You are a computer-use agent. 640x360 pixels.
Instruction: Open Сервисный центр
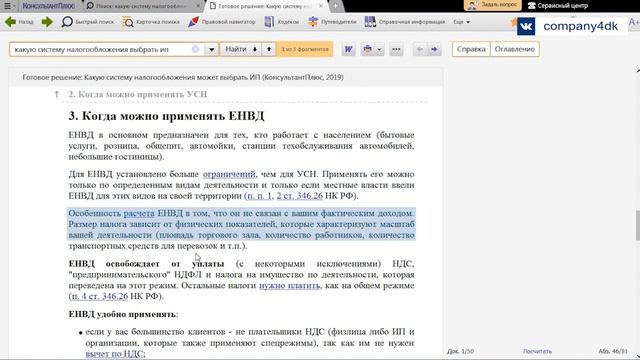point(558,6)
